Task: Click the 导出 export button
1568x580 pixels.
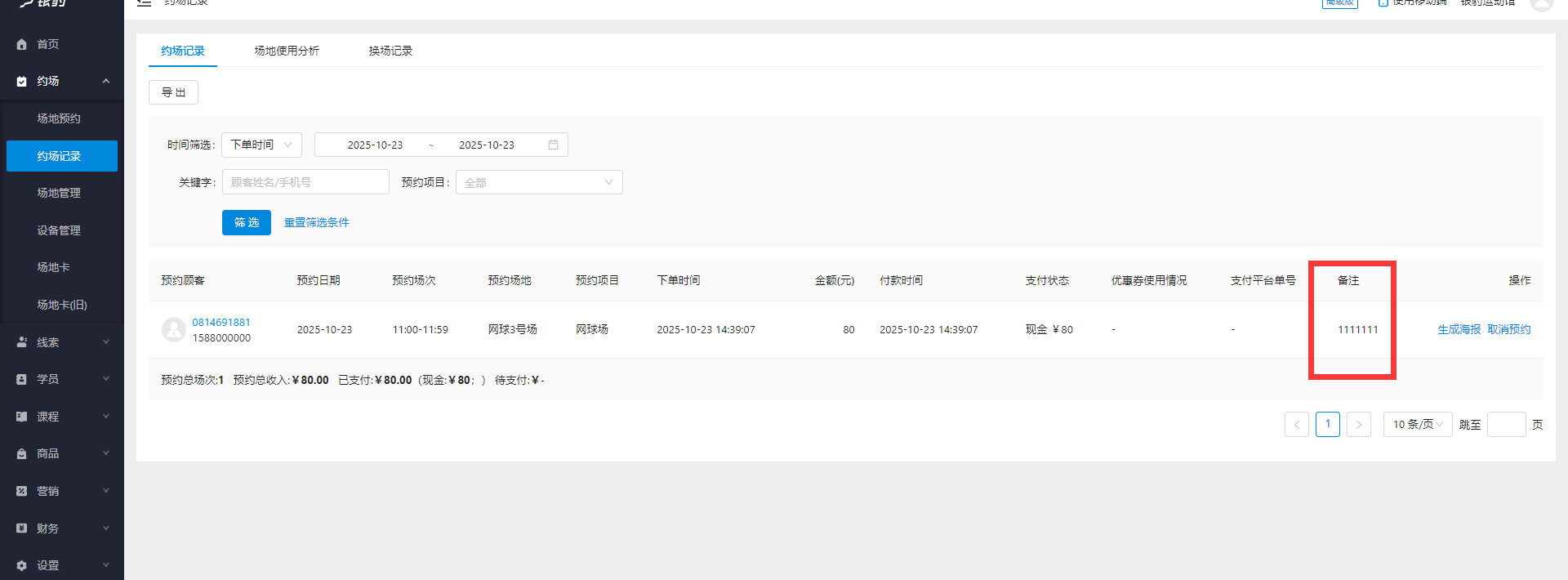Action: coord(173,92)
